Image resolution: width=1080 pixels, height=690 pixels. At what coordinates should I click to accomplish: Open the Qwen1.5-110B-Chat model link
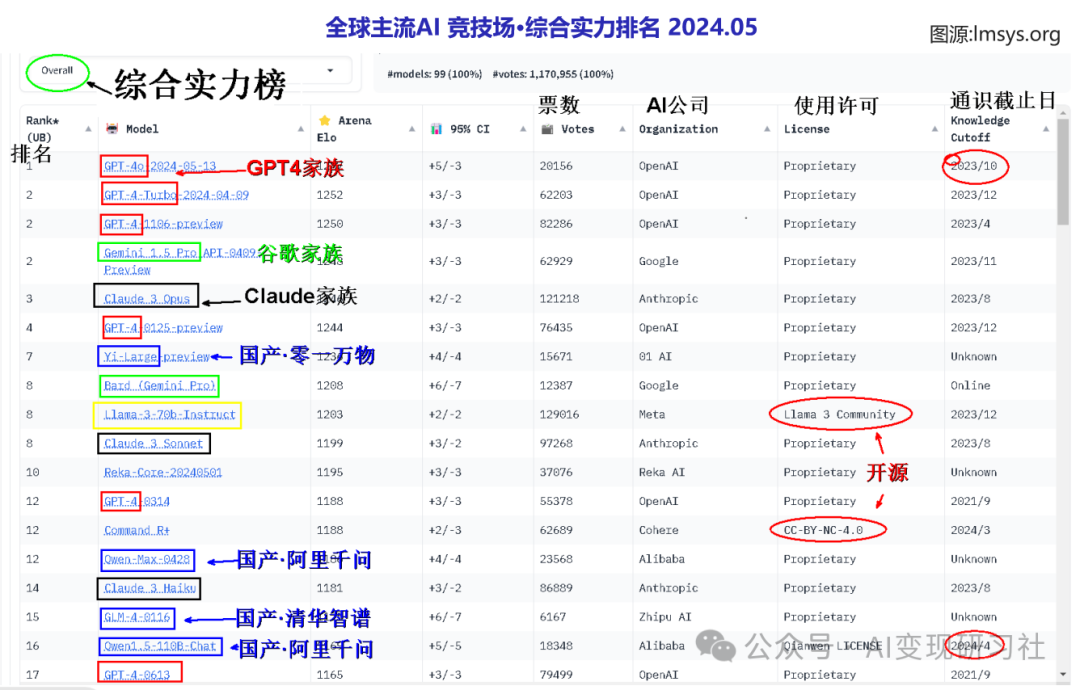(x=160, y=646)
